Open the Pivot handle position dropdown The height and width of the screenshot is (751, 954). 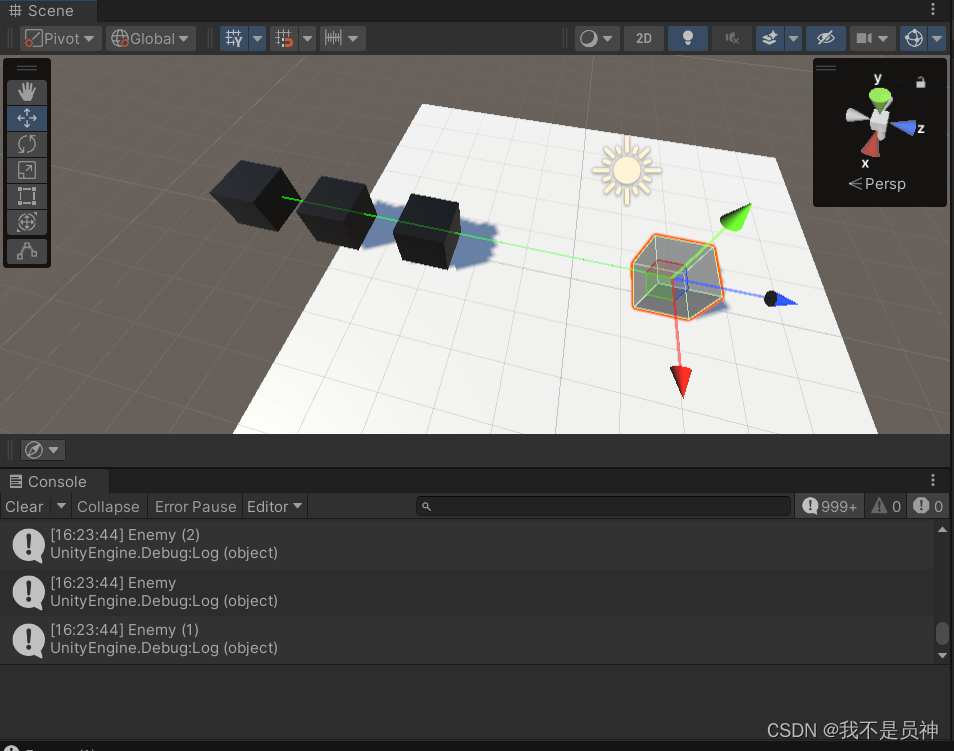coord(59,38)
